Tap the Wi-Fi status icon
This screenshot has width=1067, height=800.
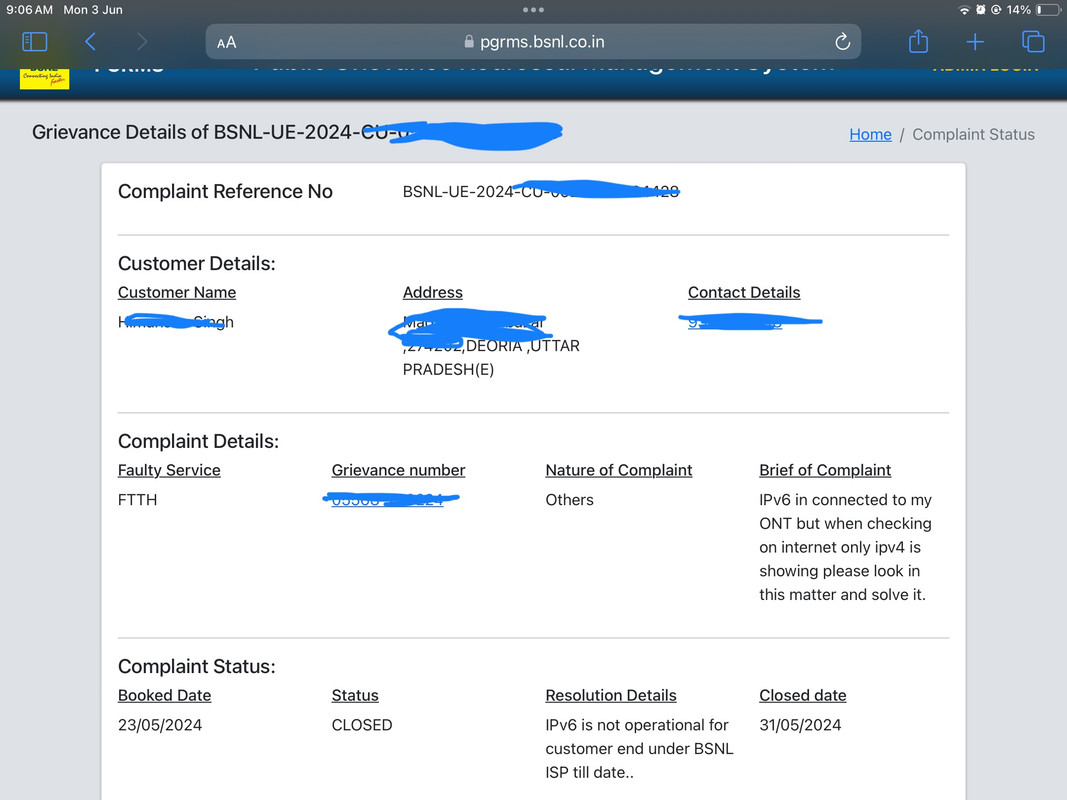pyautogui.click(x=964, y=10)
